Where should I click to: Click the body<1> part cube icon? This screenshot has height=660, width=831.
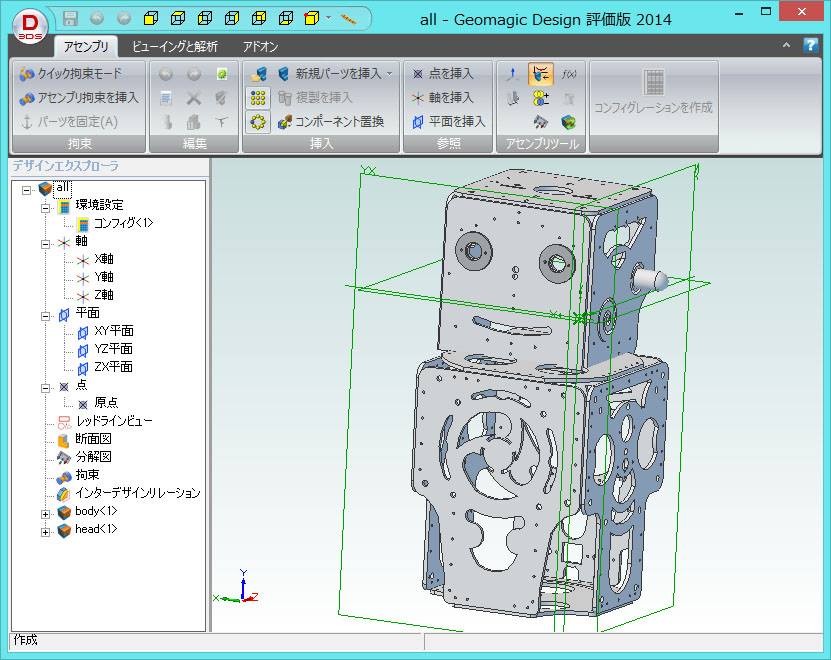[x=64, y=512]
